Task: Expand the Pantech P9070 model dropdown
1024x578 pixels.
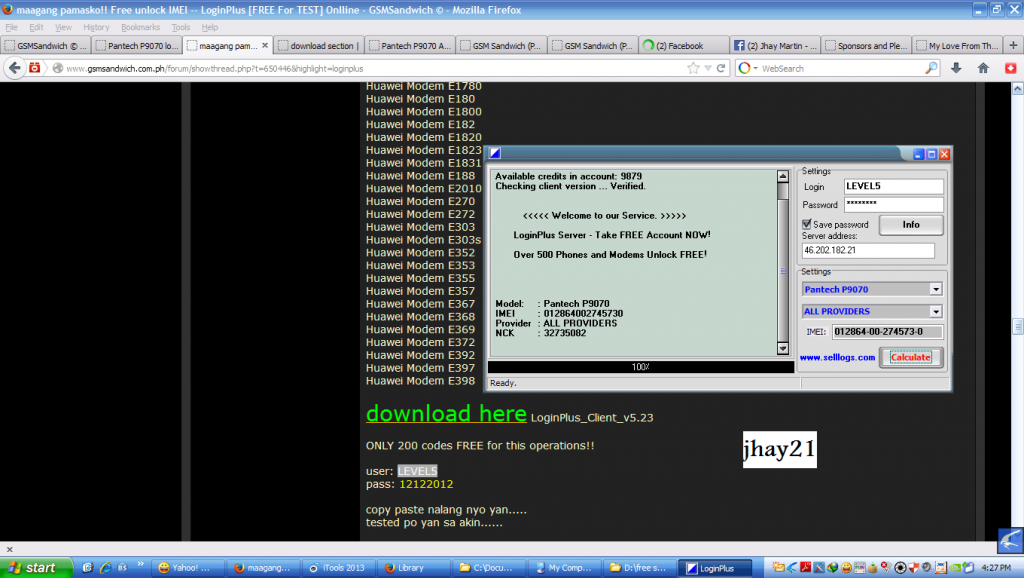Action: (935, 289)
